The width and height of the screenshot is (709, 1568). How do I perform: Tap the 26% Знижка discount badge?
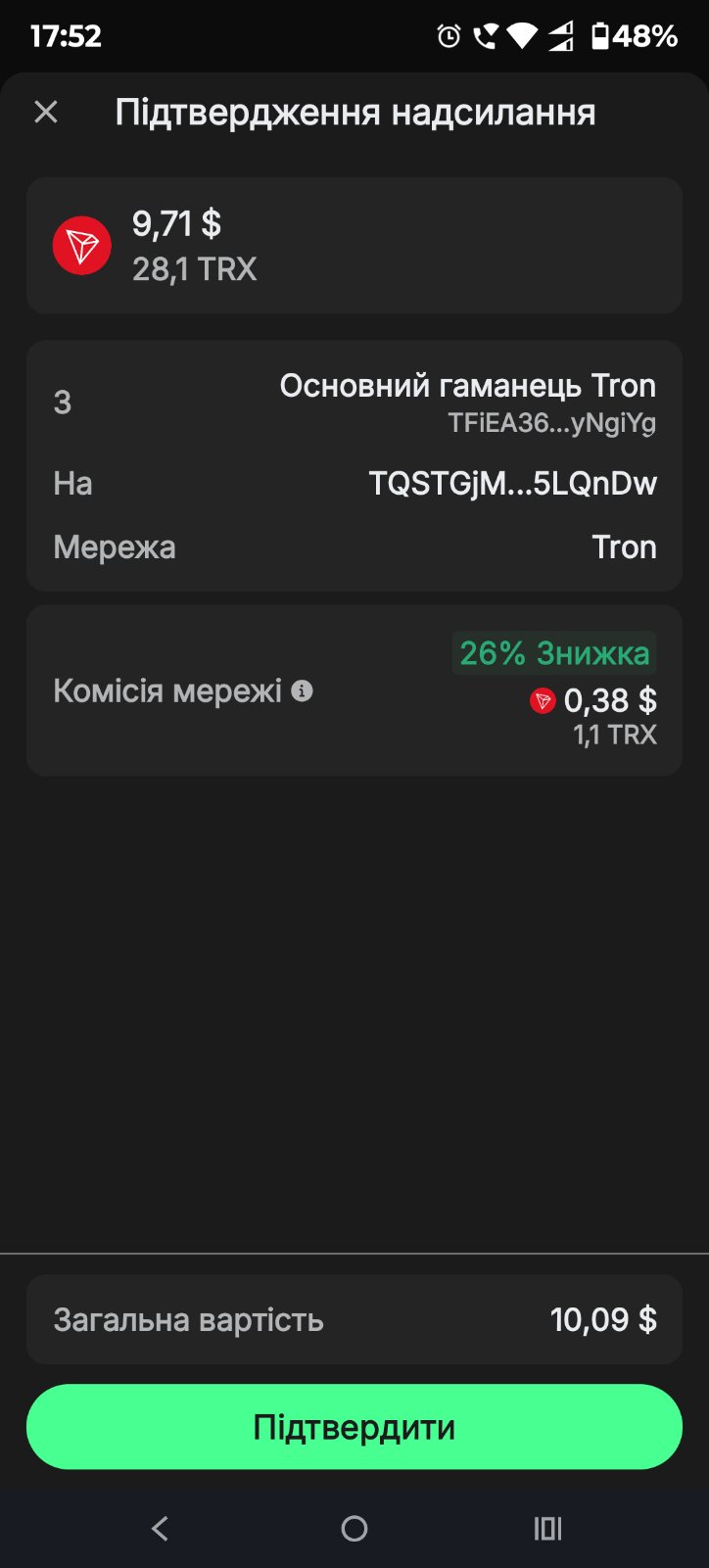[554, 653]
